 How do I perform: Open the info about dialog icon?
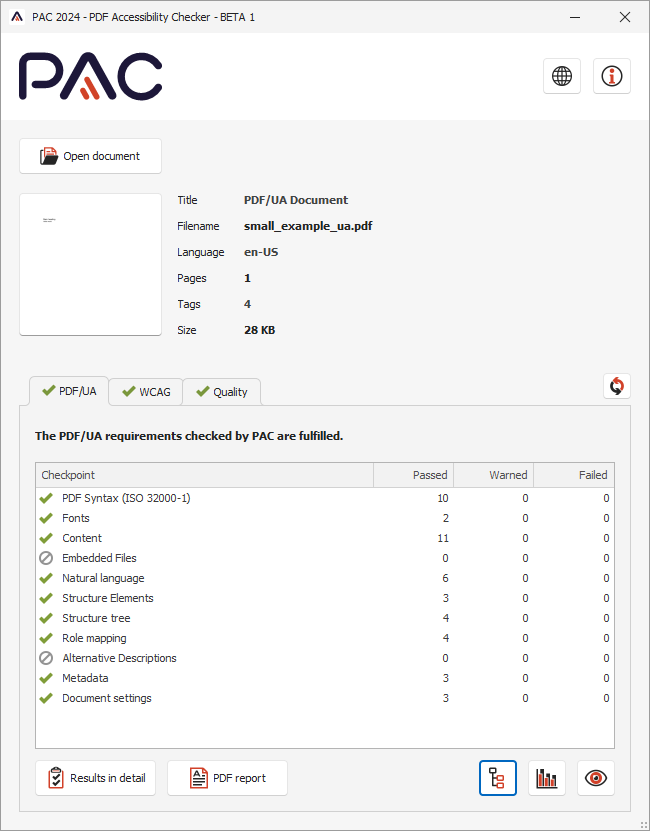(x=612, y=76)
